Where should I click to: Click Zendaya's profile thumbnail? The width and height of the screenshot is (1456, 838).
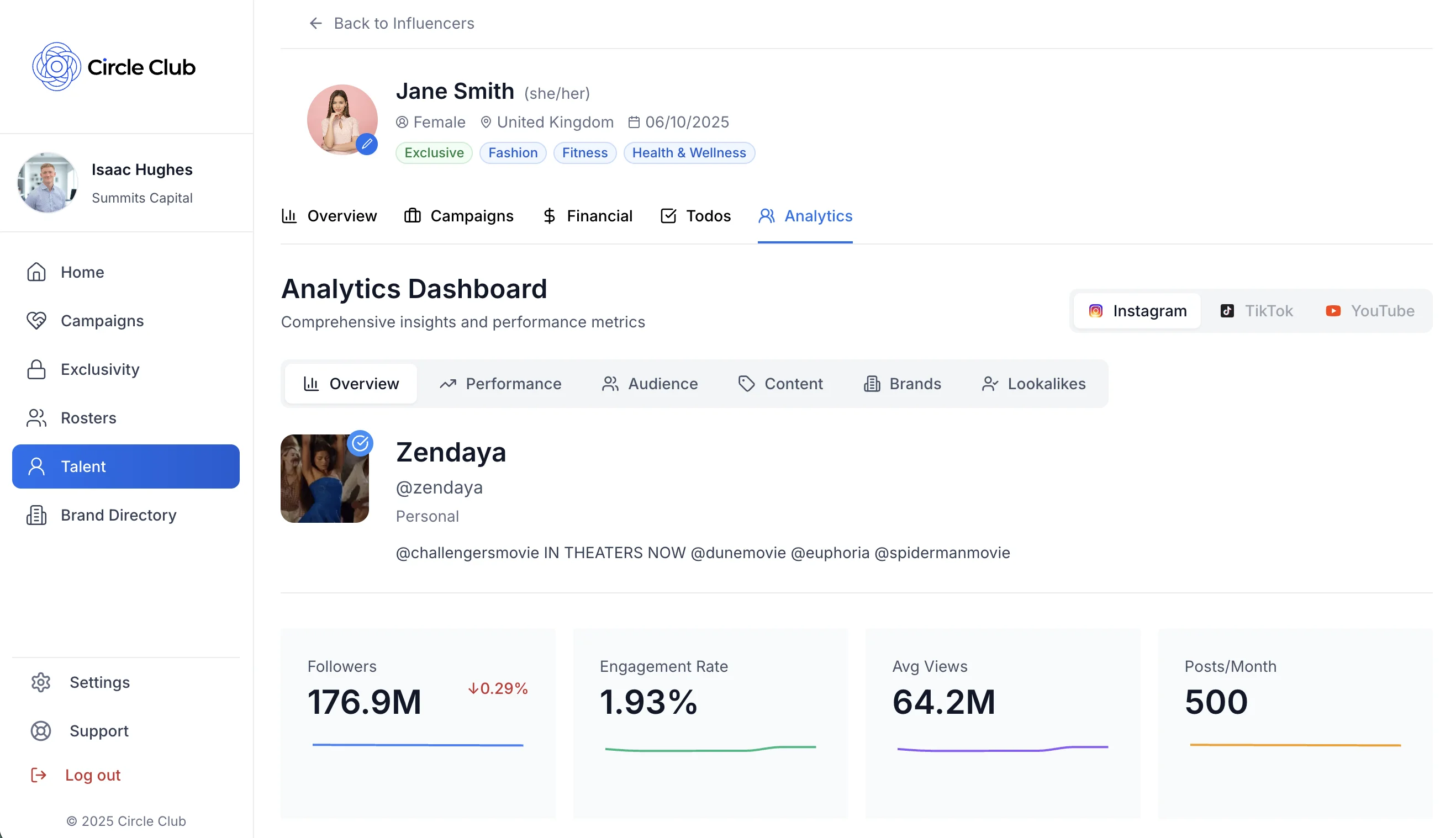click(x=324, y=479)
